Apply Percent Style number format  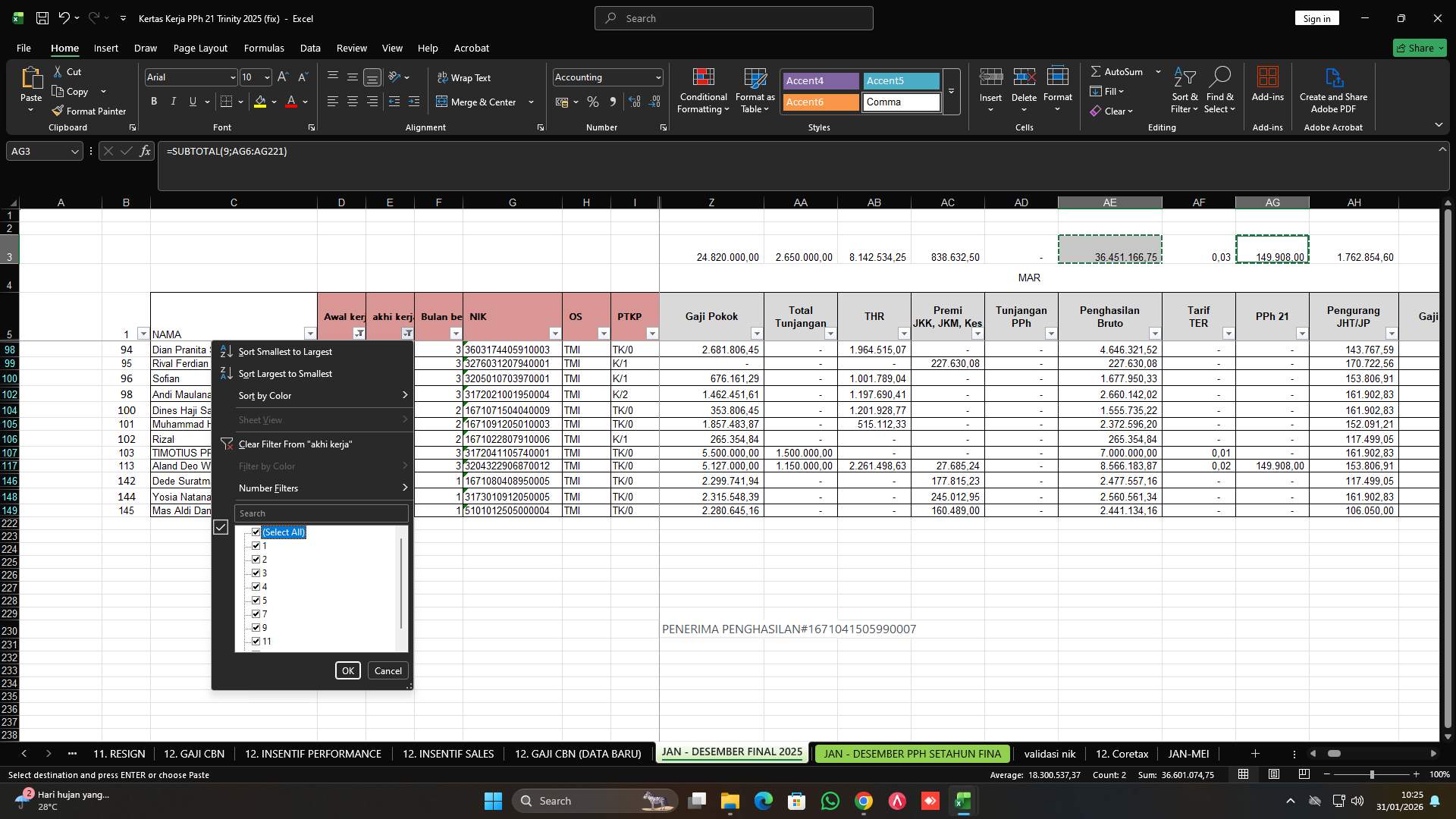pos(593,102)
